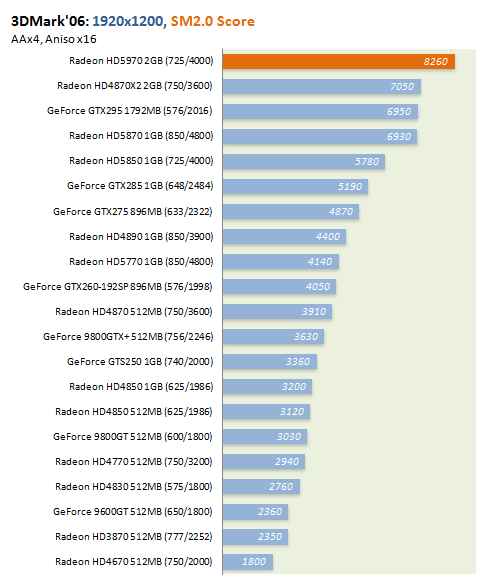This screenshot has width=481, height=579.
Task: Select the GeForce 9800GTX+ 512MB label
Action: click(128, 336)
